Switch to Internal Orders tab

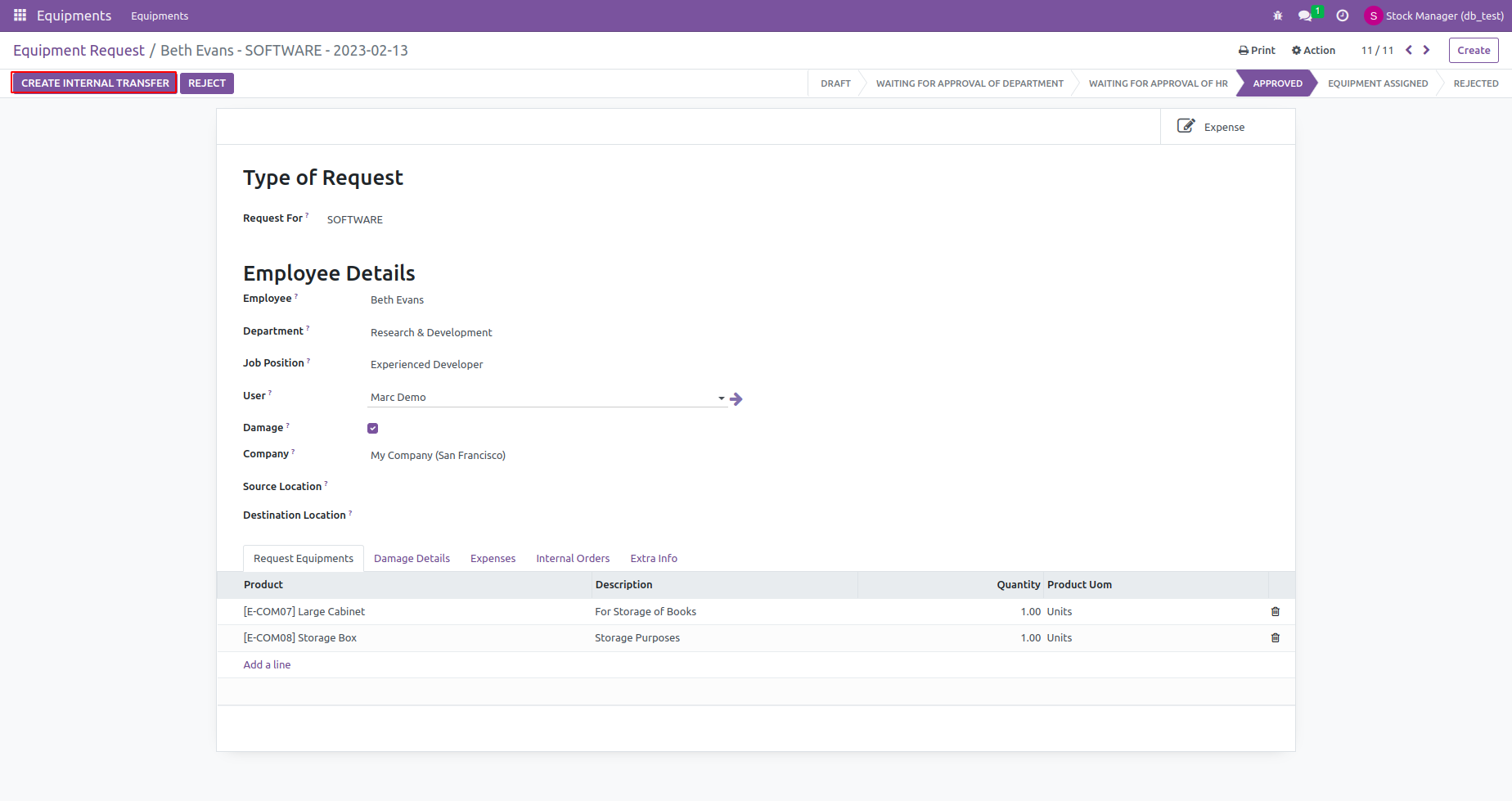pos(573,558)
